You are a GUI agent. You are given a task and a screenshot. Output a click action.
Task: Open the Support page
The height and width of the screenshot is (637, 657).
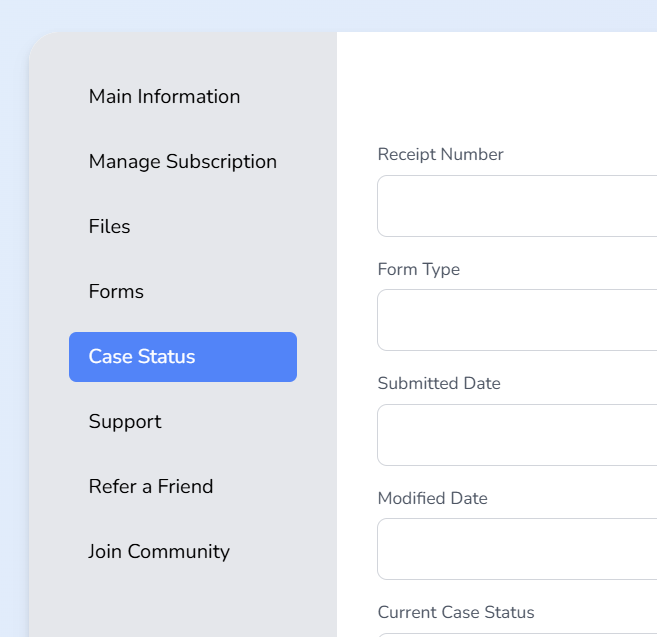(125, 422)
